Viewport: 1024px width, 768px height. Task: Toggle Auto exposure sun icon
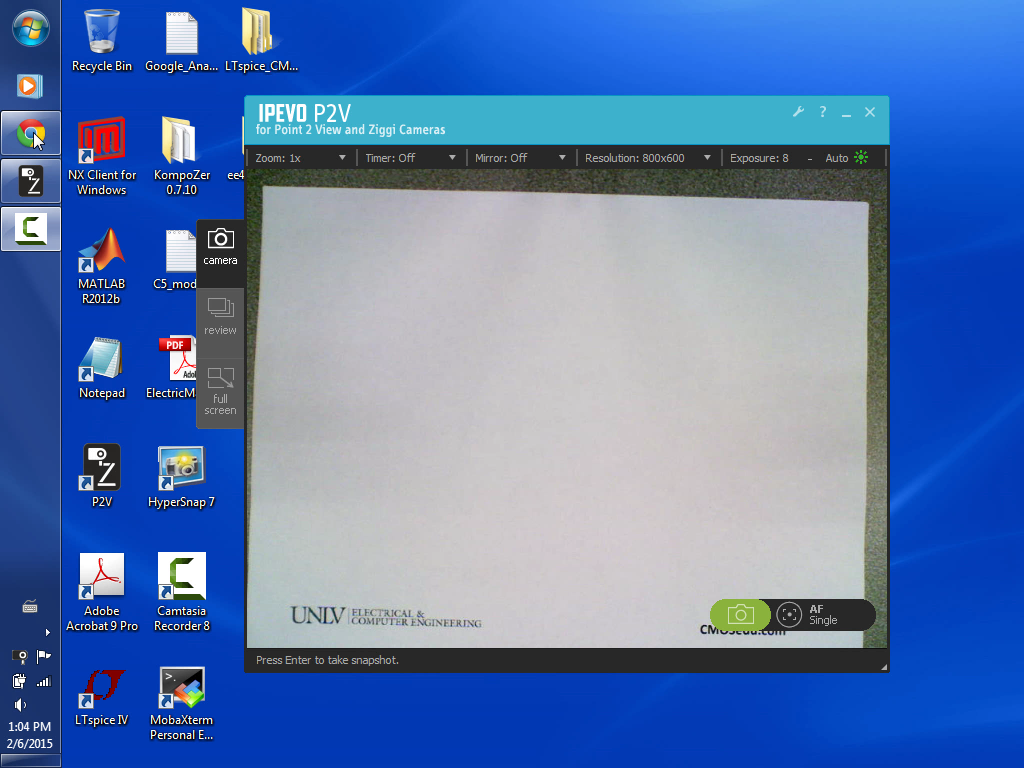point(861,157)
